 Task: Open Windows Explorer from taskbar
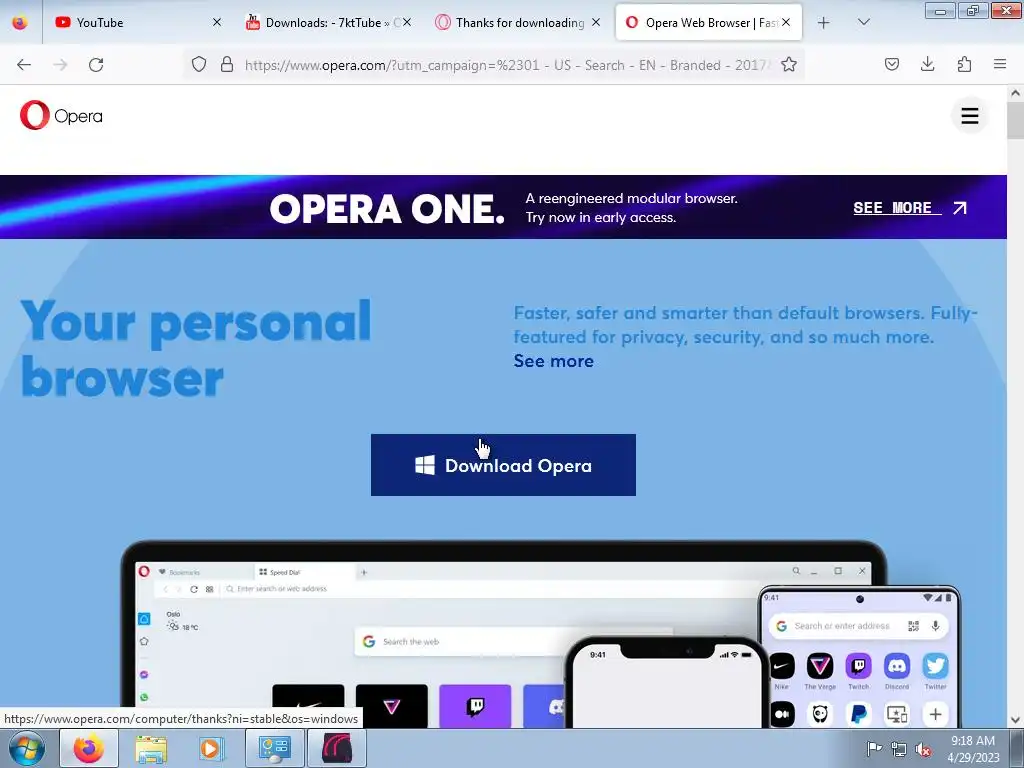[x=151, y=748]
